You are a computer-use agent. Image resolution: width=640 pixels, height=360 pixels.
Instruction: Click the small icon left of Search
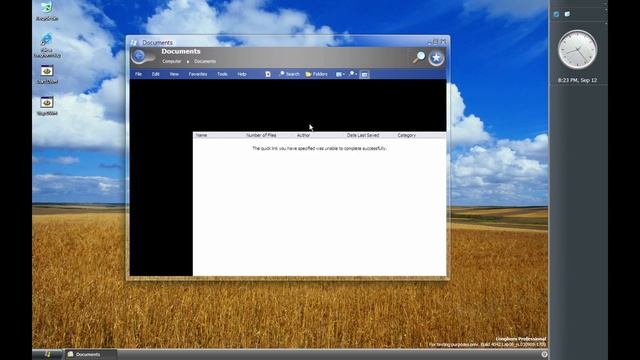268,74
